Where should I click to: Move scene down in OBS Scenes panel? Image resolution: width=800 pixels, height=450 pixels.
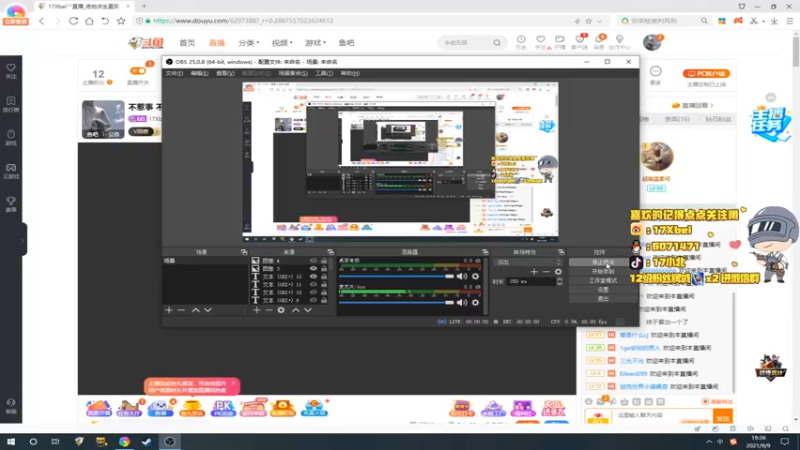click(208, 310)
